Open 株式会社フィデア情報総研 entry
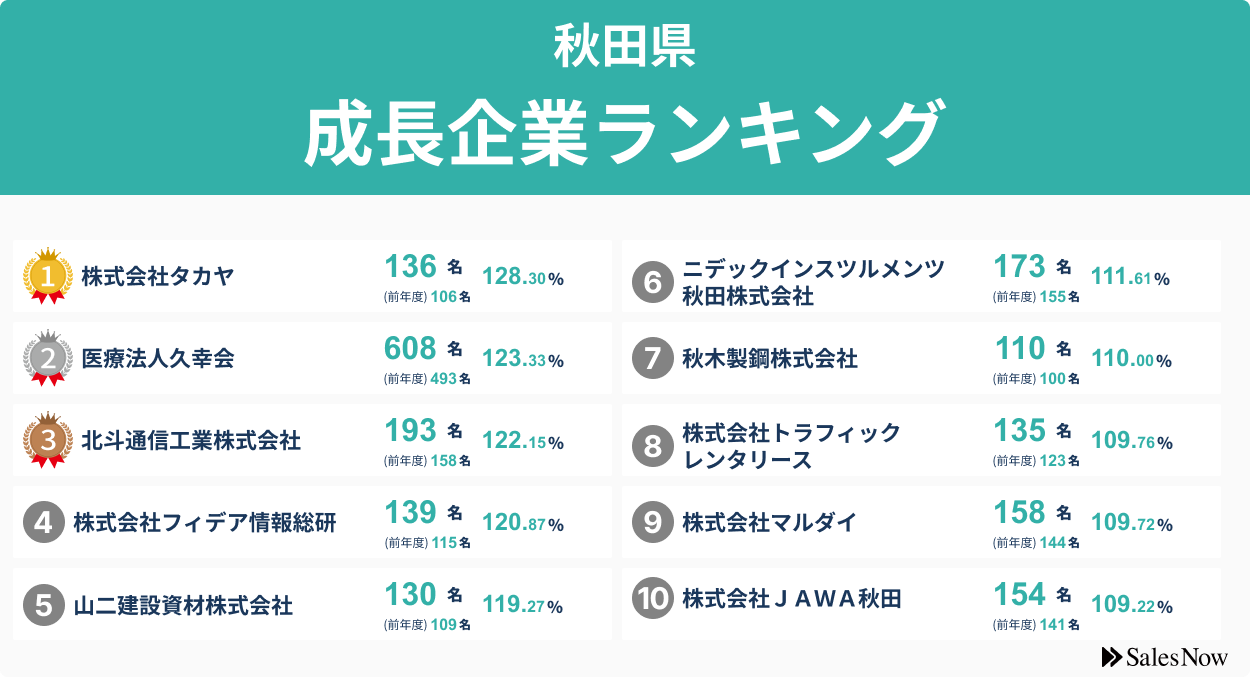This screenshot has width=1250, height=677. click(x=205, y=522)
